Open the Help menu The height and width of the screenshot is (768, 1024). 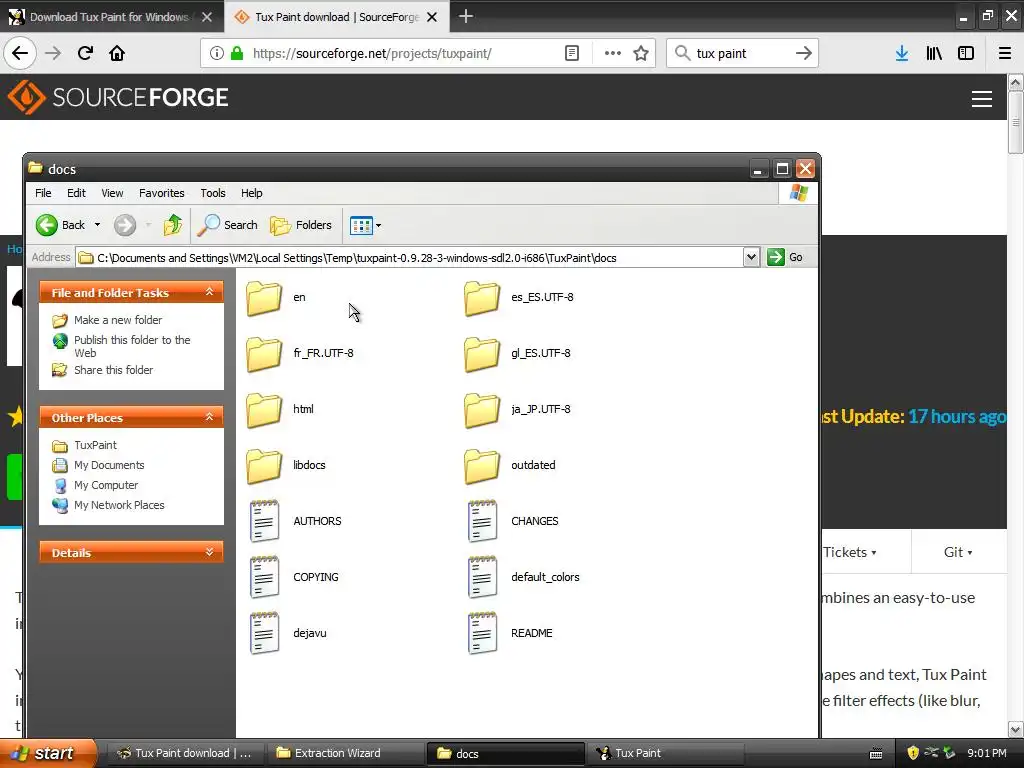tap(251, 193)
